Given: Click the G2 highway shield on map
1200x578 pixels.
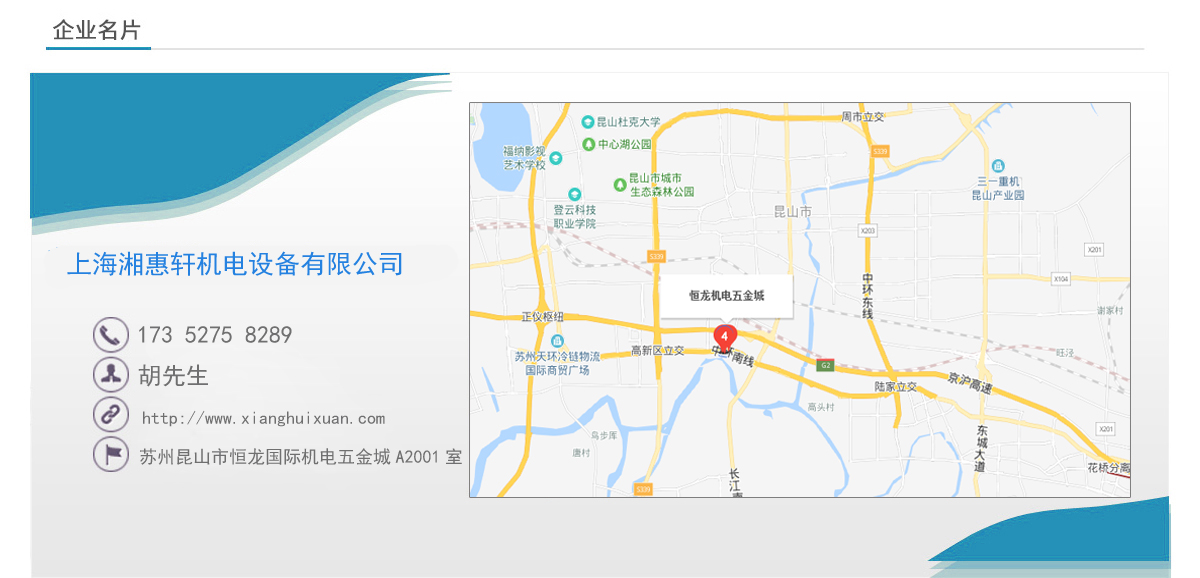Looking at the screenshot, I should [x=826, y=365].
